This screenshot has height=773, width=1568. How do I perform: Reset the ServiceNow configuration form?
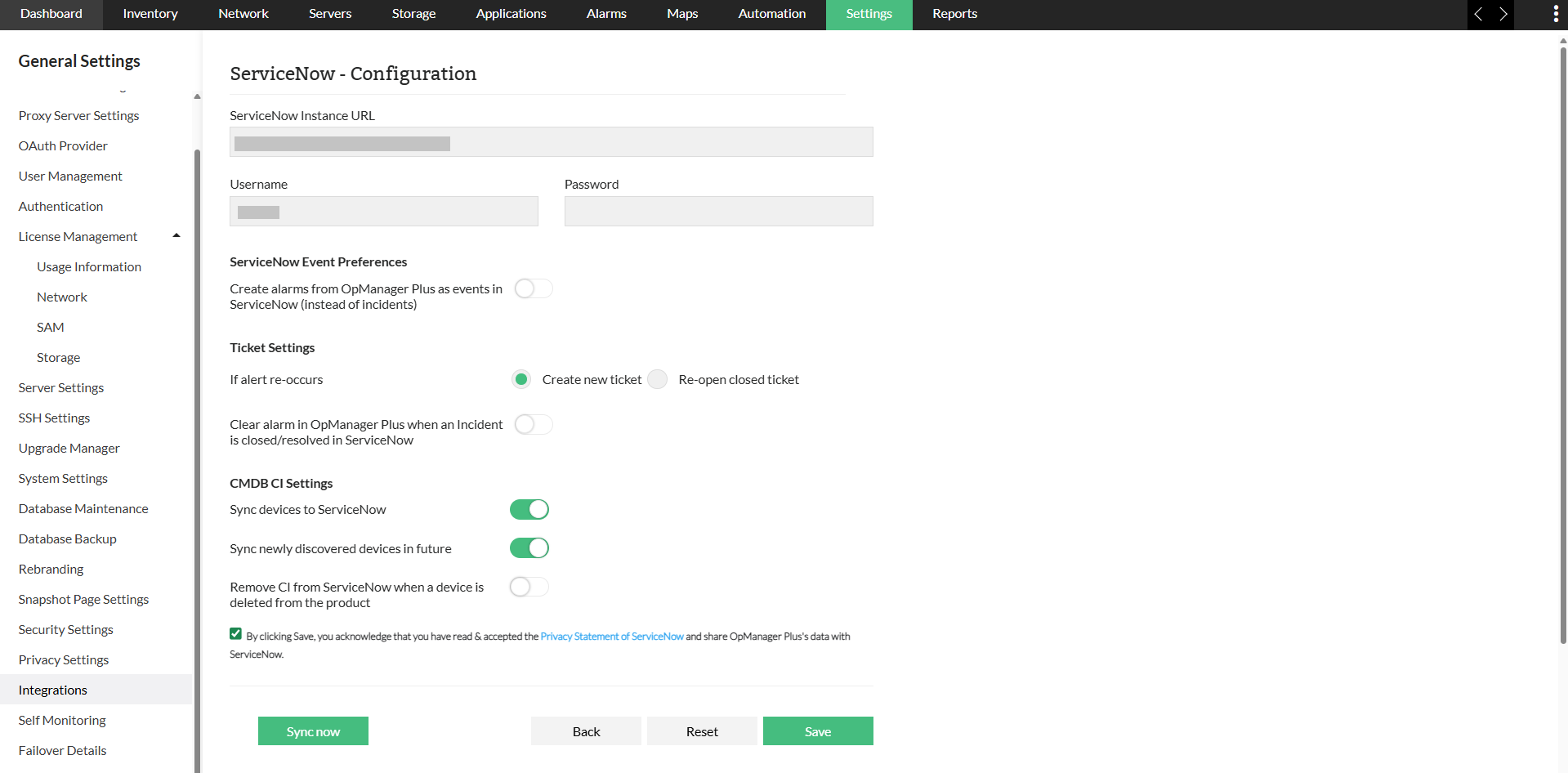(x=702, y=731)
